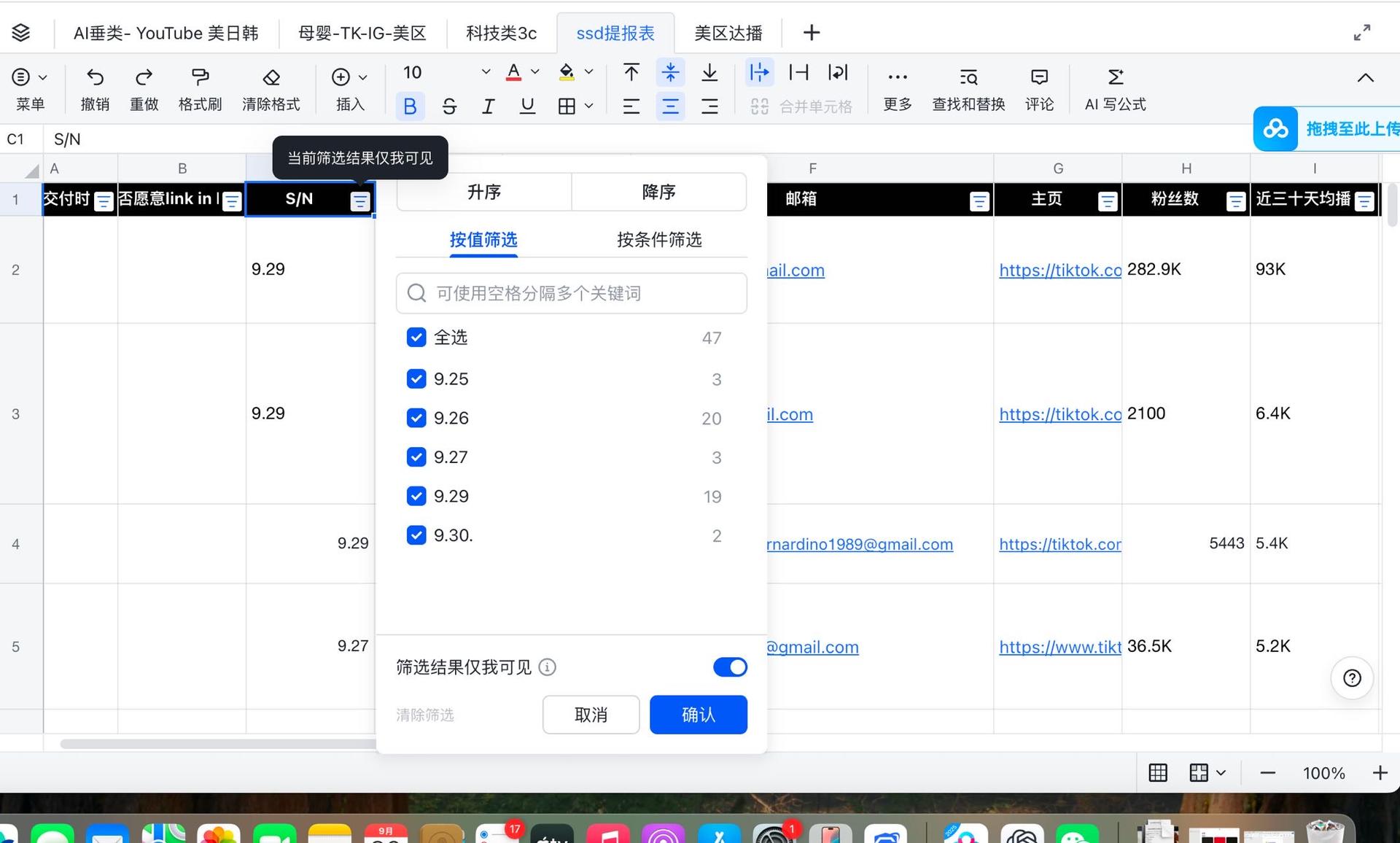Open the tiktok link beside 282.9K
1400x843 pixels.
coord(1060,270)
